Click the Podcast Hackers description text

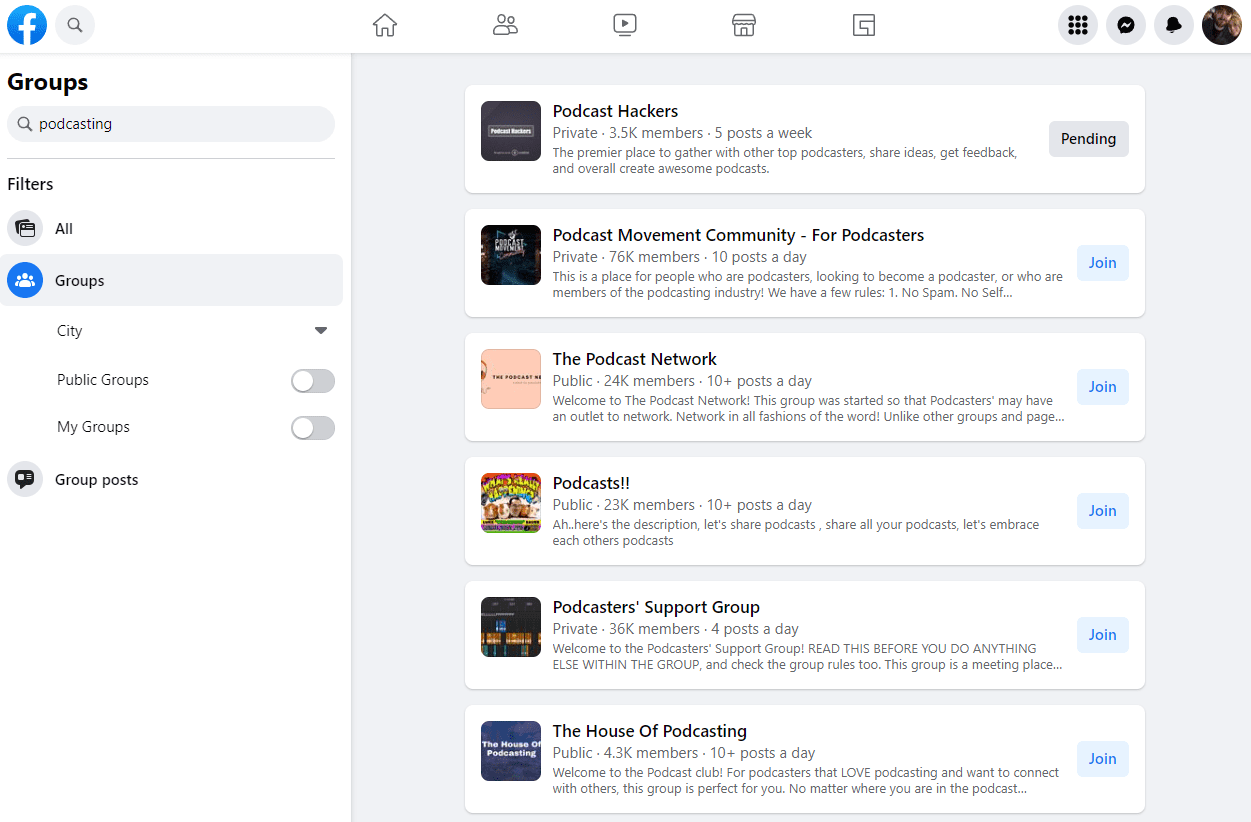pyautogui.click(x=785, y=161)
